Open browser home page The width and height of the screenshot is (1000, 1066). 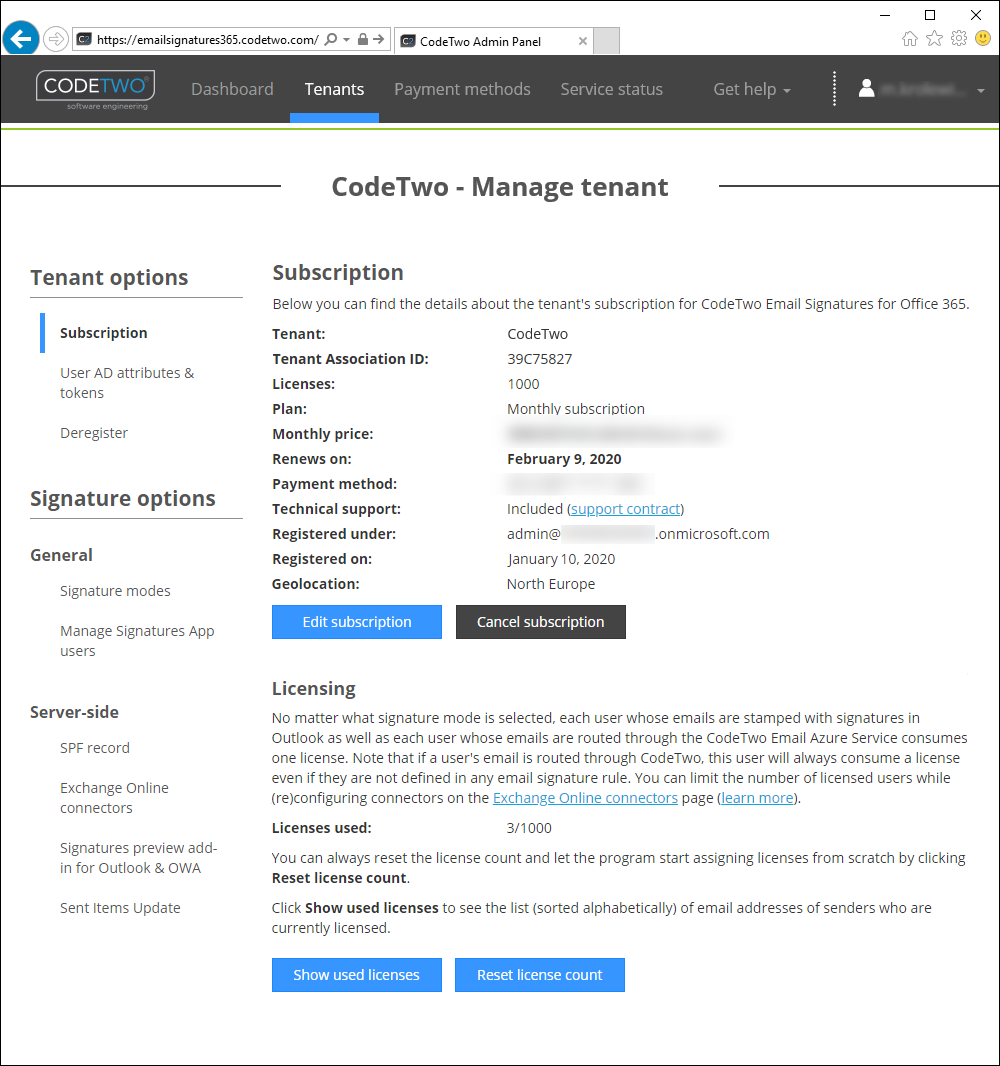[x=910, y=38]
